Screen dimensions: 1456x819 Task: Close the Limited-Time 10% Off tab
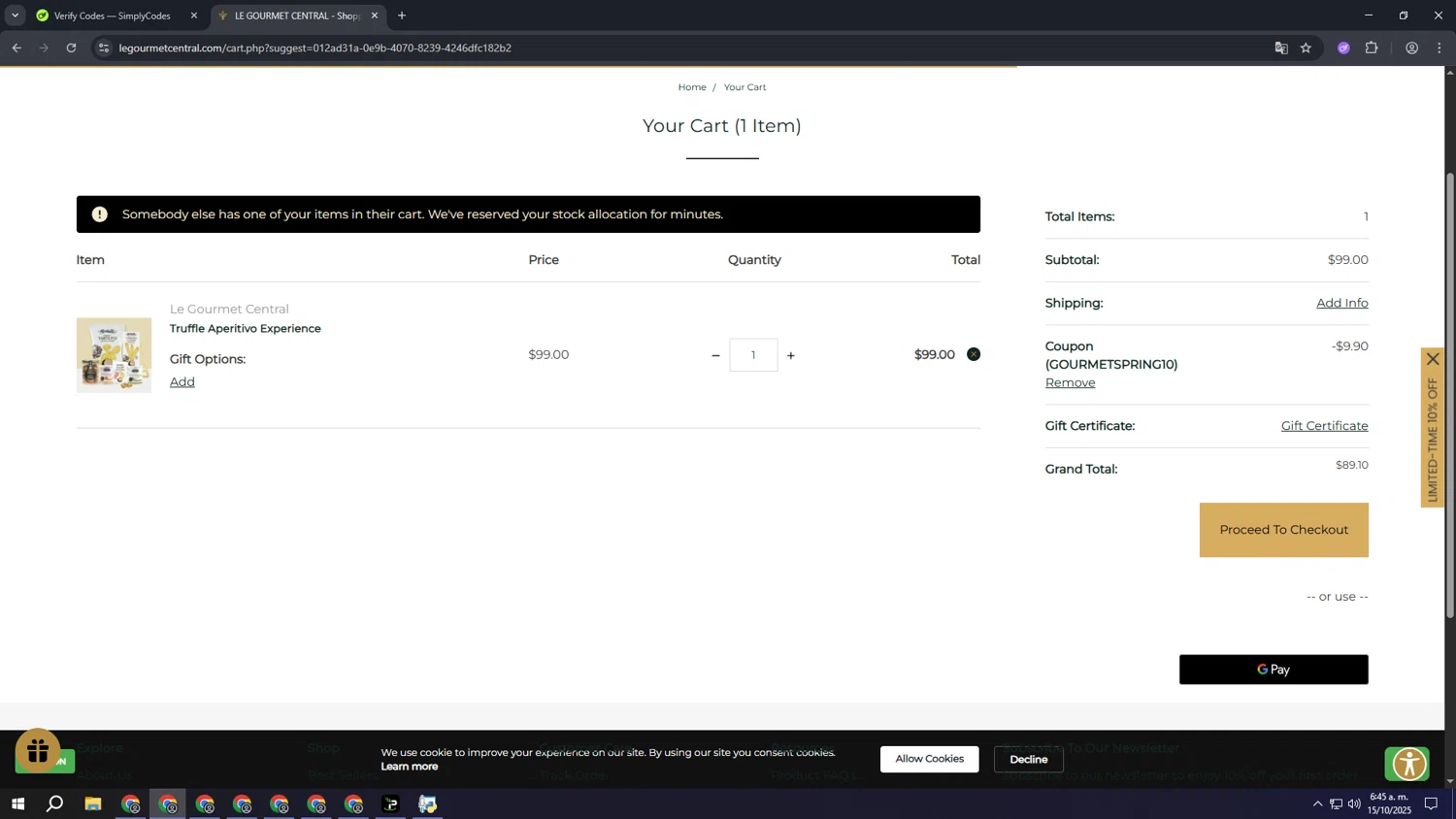[1433, 359]
